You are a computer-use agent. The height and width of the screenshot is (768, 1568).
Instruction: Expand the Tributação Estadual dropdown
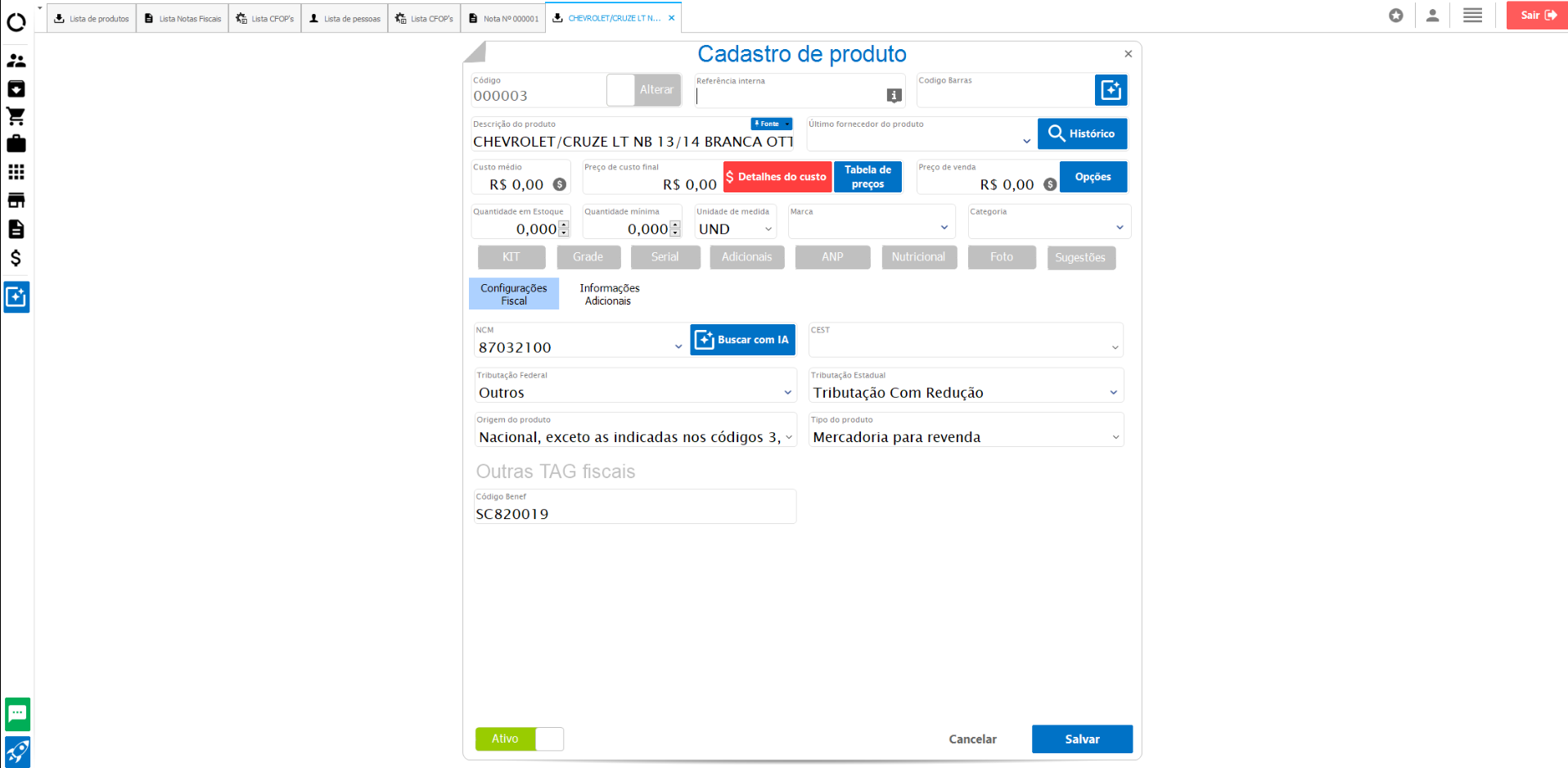point(1113,393)
